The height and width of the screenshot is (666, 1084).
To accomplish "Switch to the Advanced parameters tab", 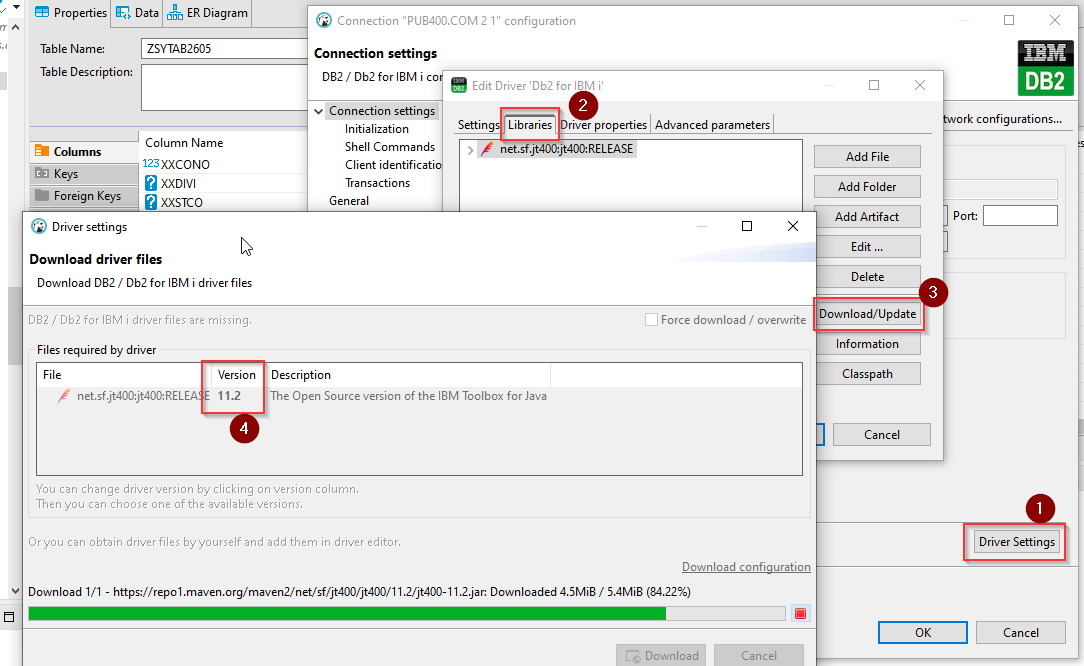I will pos(712,124).
